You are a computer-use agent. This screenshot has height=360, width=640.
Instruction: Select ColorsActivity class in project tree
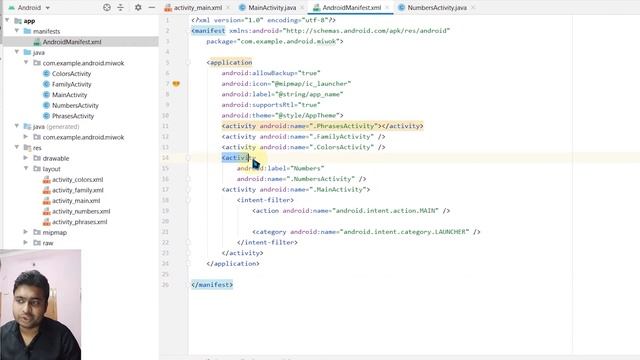pyautogui.click(x=71, y=73)
